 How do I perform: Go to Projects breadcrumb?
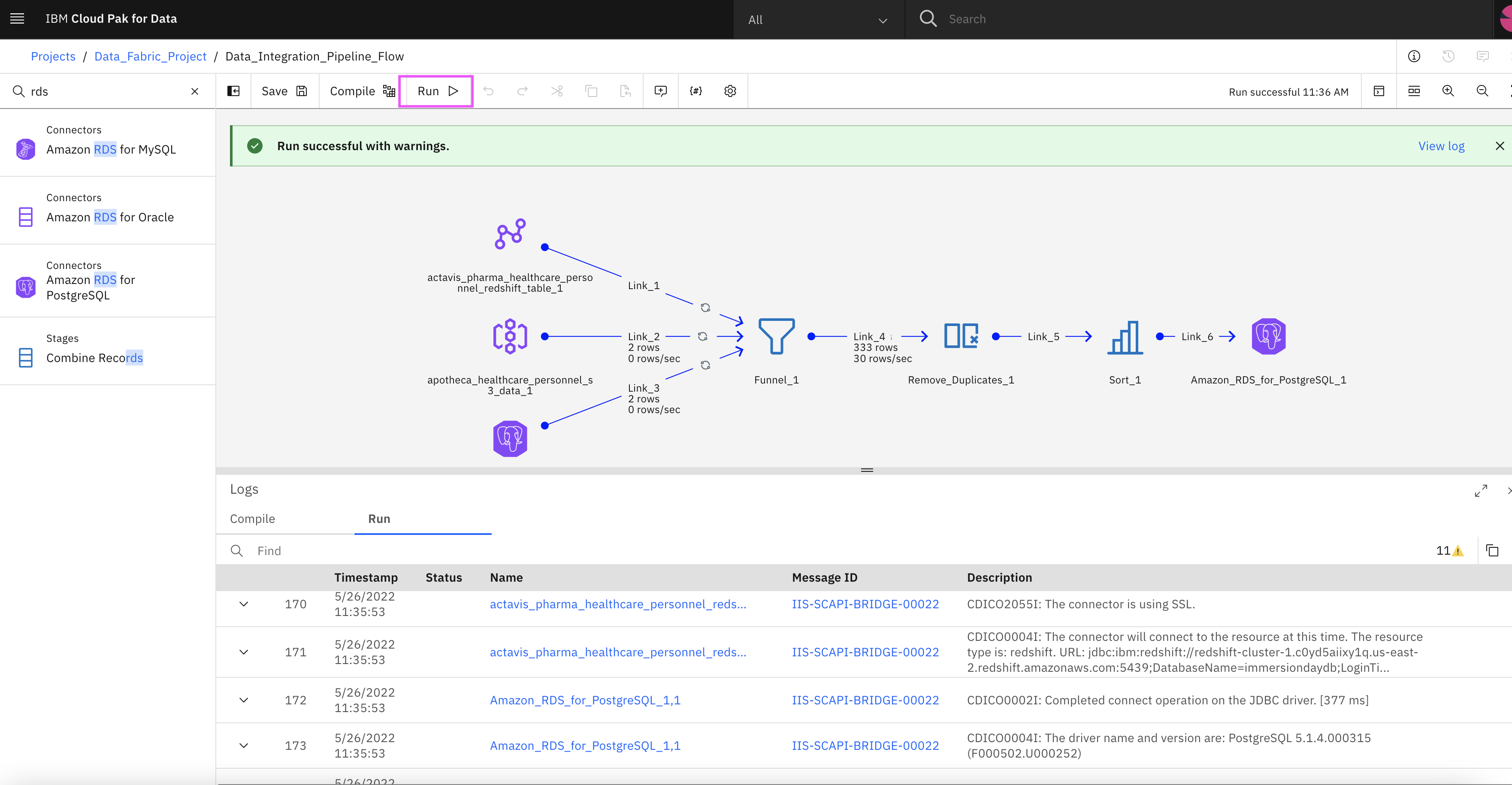point(53,56)
